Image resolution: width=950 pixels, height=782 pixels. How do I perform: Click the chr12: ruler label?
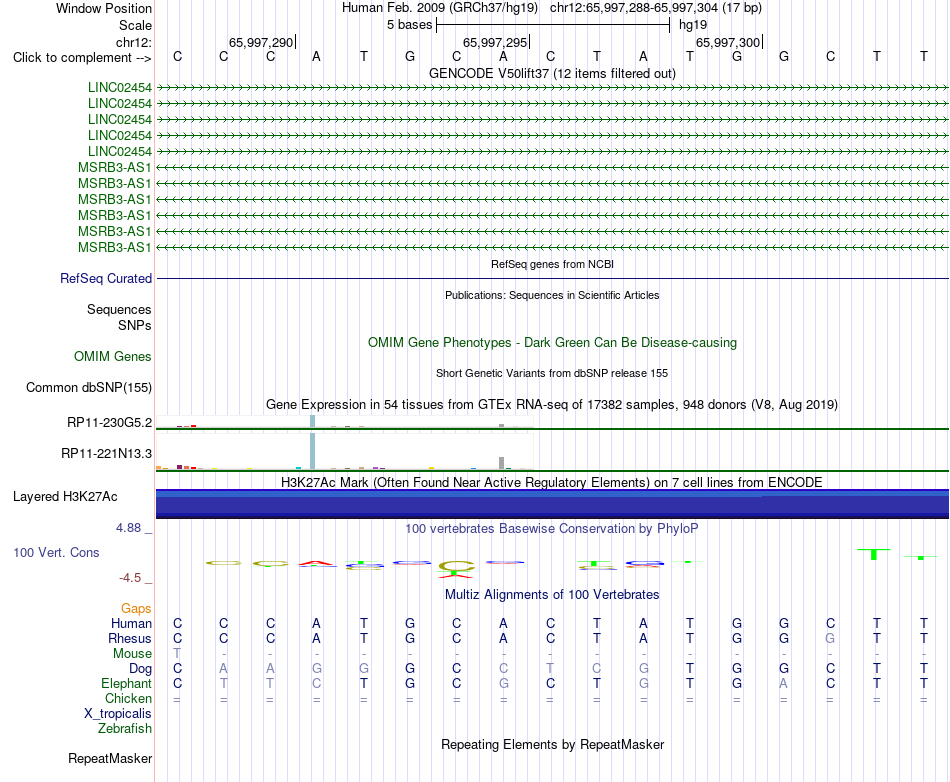coord(134,42)
